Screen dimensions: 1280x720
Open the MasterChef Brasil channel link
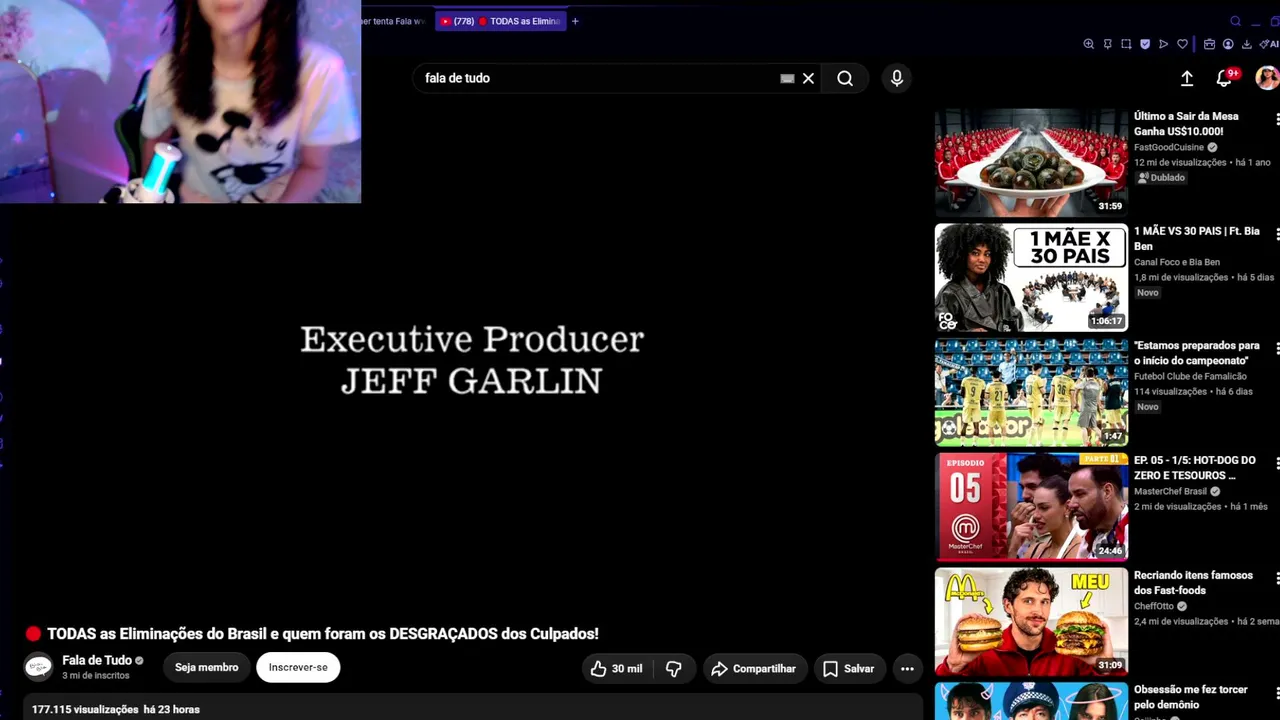pos(1171,491)
